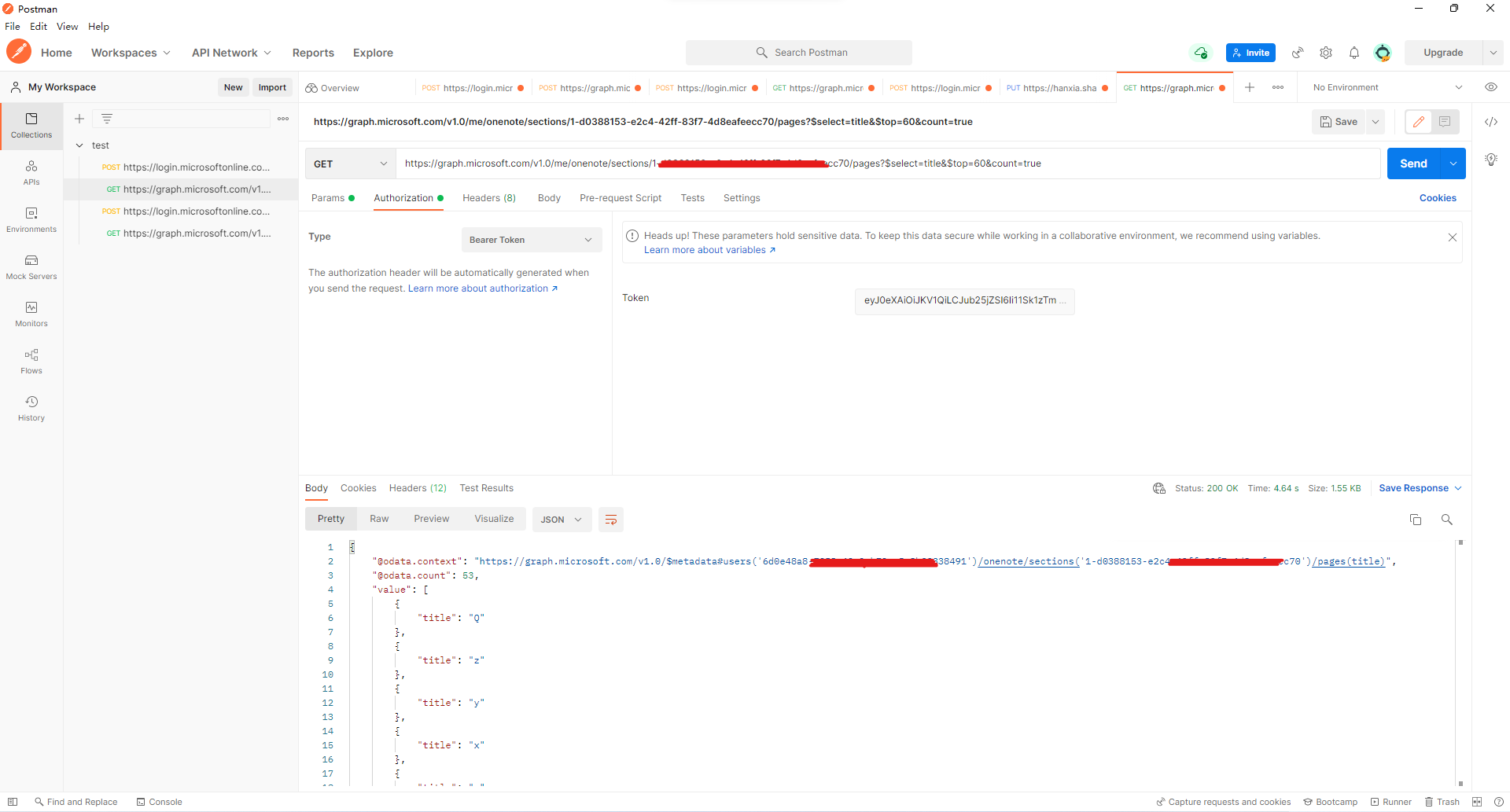This screenshot has width=1510, height=812.
Task: Collapse the test collection
Action: click(x=79, y=145)
